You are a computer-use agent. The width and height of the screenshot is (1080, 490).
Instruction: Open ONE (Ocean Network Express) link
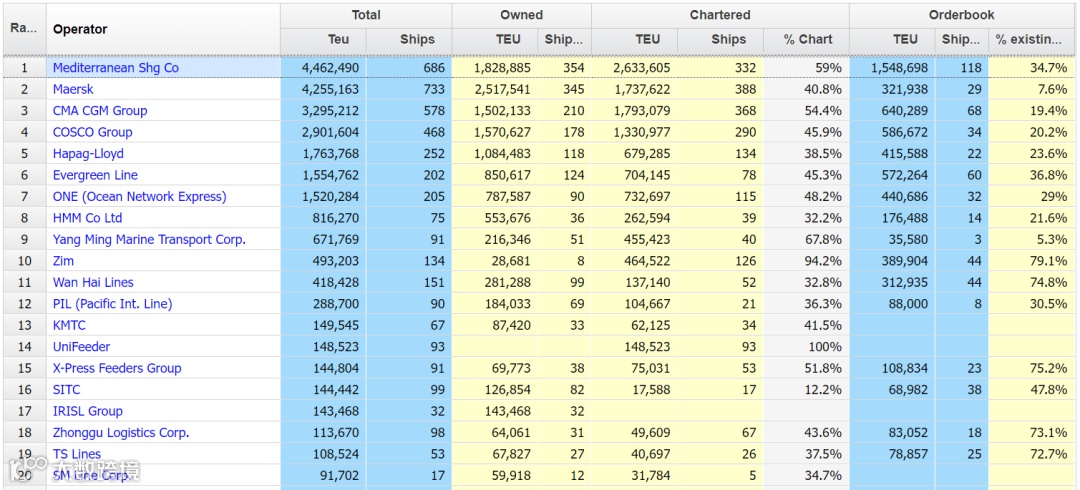139,196
